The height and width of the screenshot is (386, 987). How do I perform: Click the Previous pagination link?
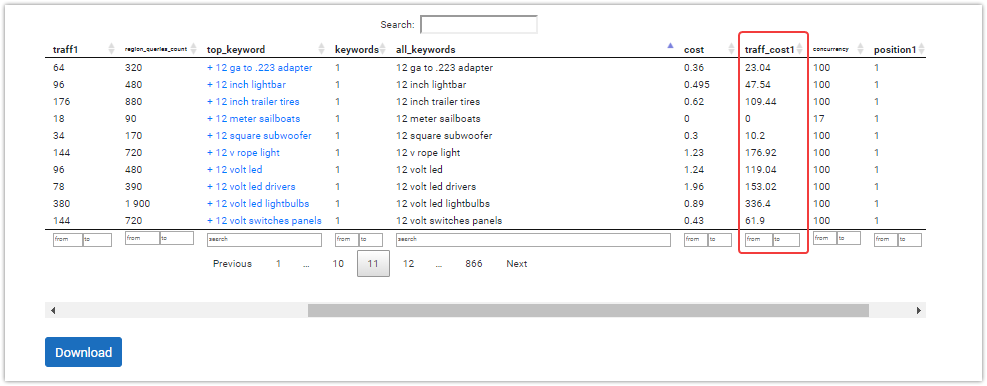point(232,264)
